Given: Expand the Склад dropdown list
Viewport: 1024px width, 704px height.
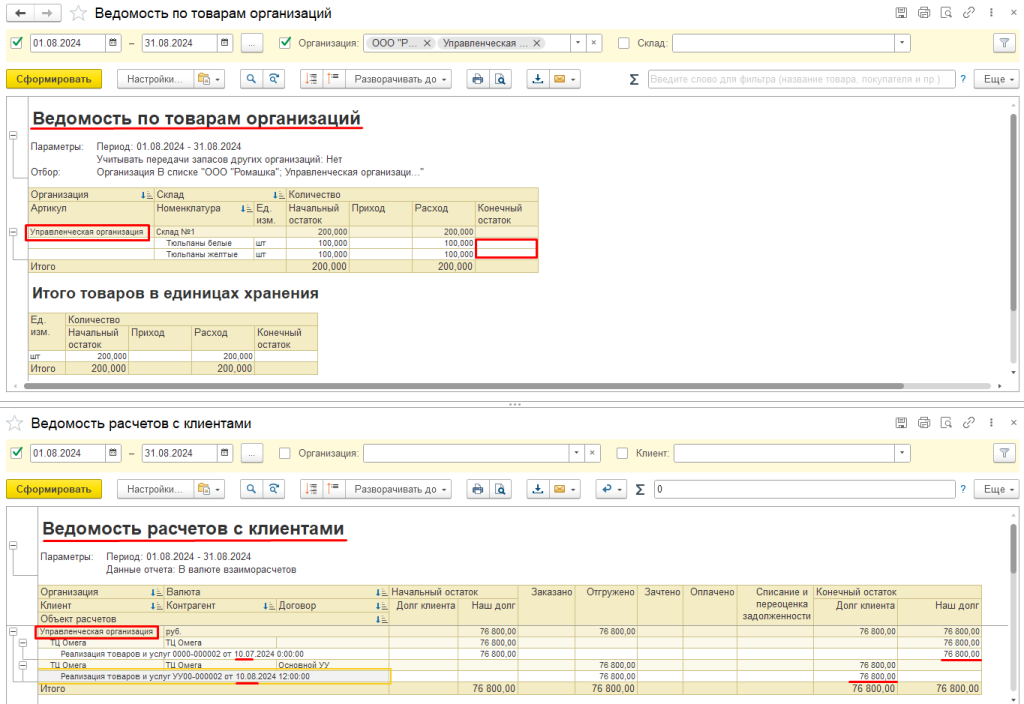Looking at the screenshot, I should pyautogui.click(x=902, y=43).
